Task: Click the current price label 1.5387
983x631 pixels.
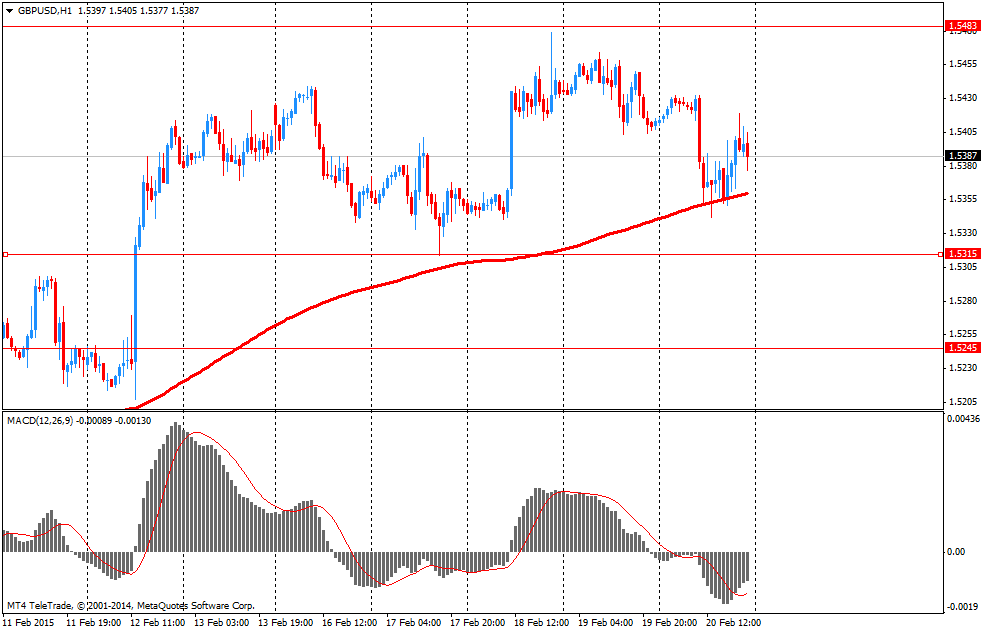Action: tap(962, 155)
